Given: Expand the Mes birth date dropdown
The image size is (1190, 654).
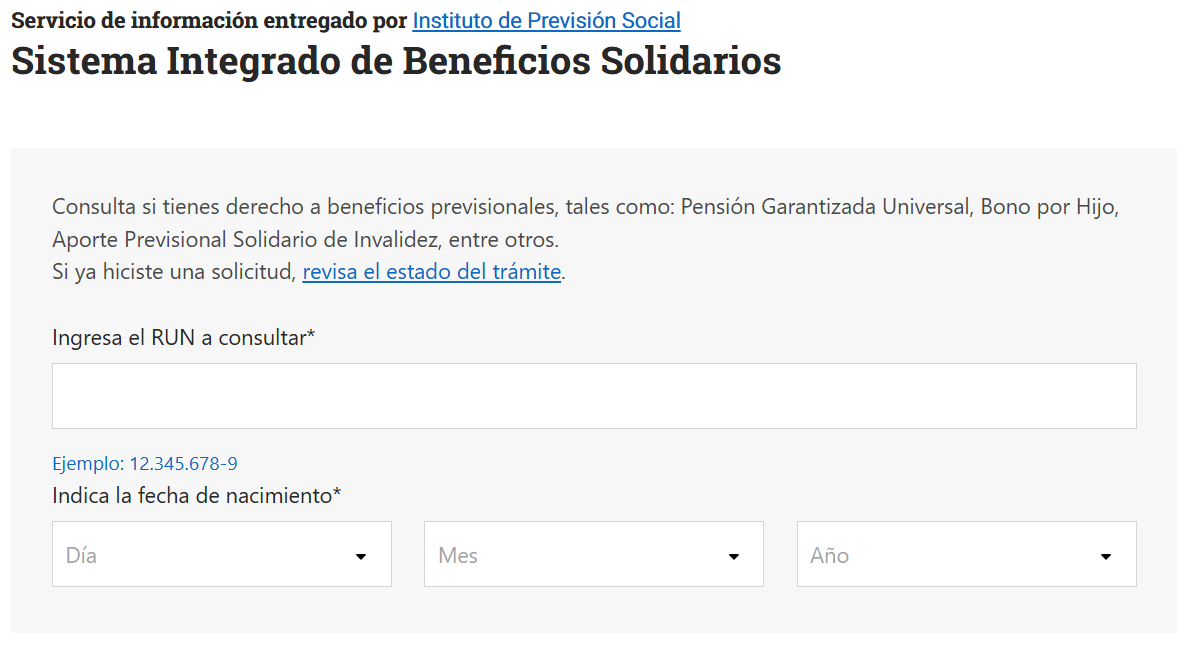Looking at the screenshot, I should (x=593, y=554).
